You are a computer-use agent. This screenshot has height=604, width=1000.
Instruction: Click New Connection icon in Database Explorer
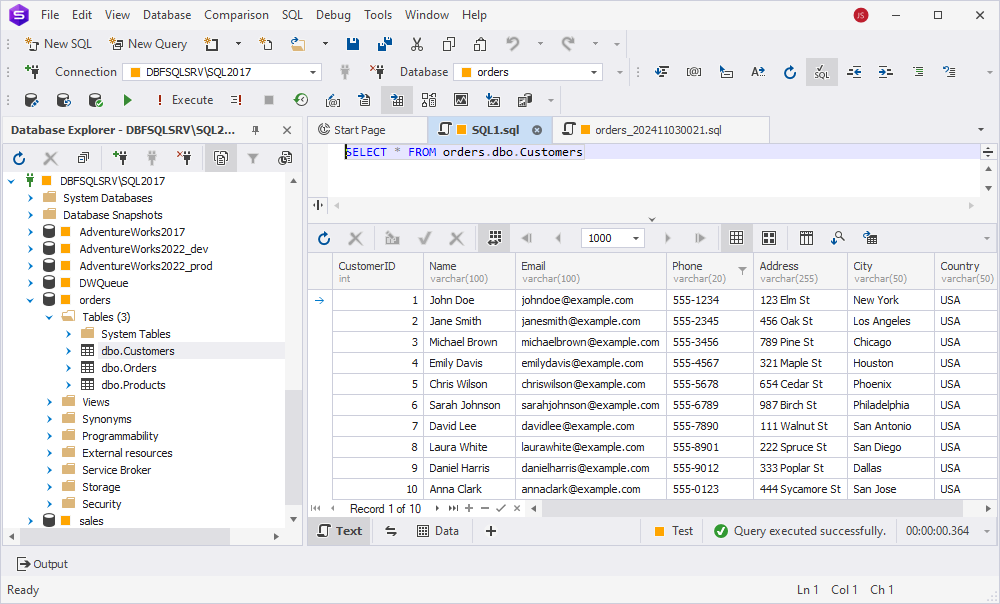[x=119, y=158]
